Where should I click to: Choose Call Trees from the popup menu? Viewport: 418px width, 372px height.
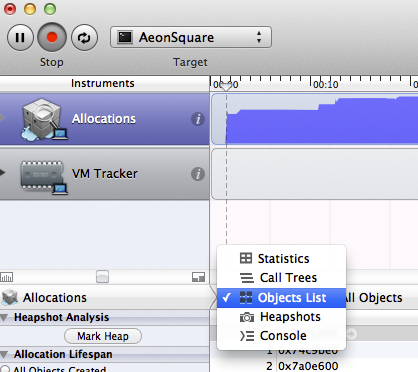281,278
